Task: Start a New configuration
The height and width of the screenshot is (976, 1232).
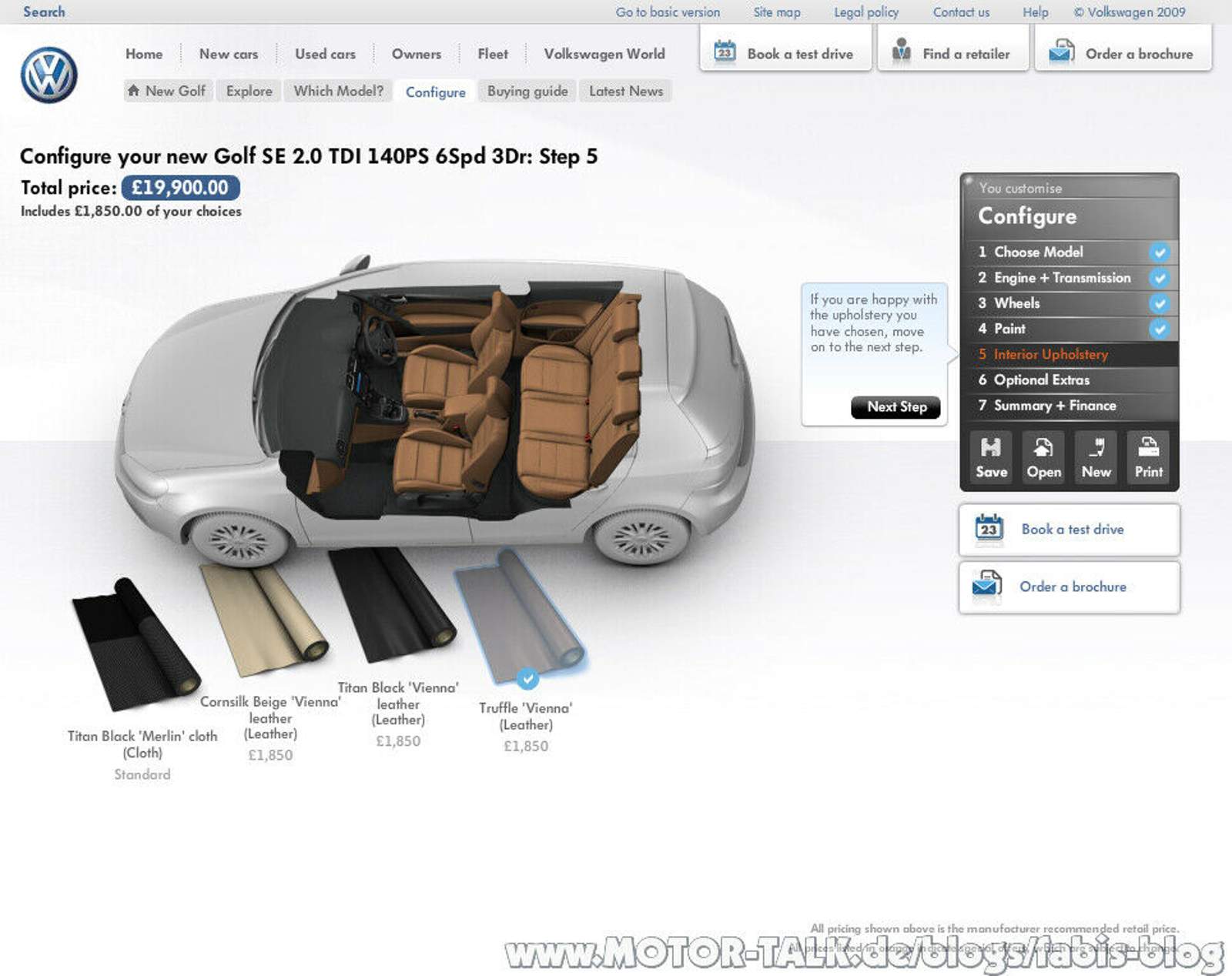Action: coord(1096,457)
